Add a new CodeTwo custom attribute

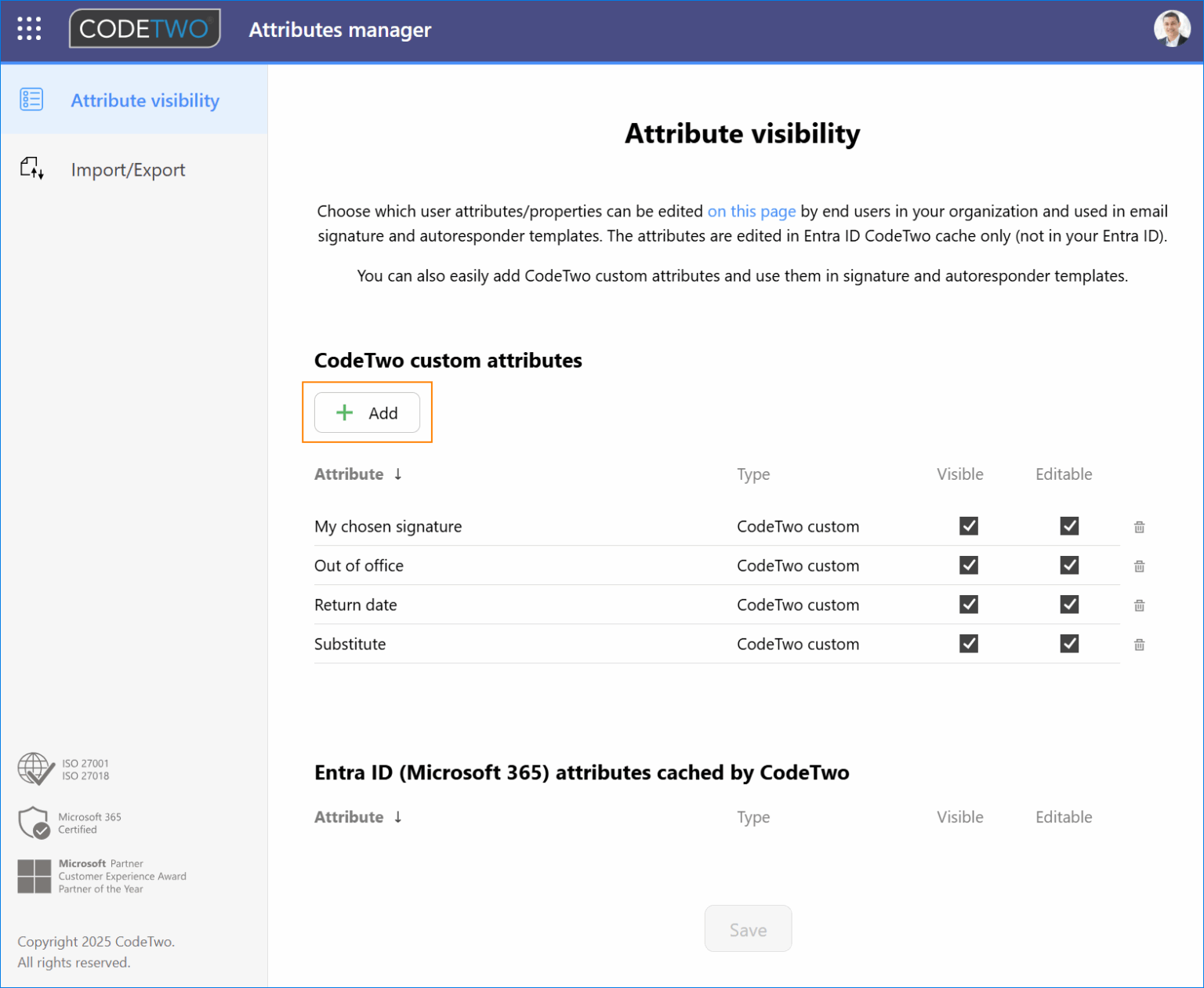[367, 412]
